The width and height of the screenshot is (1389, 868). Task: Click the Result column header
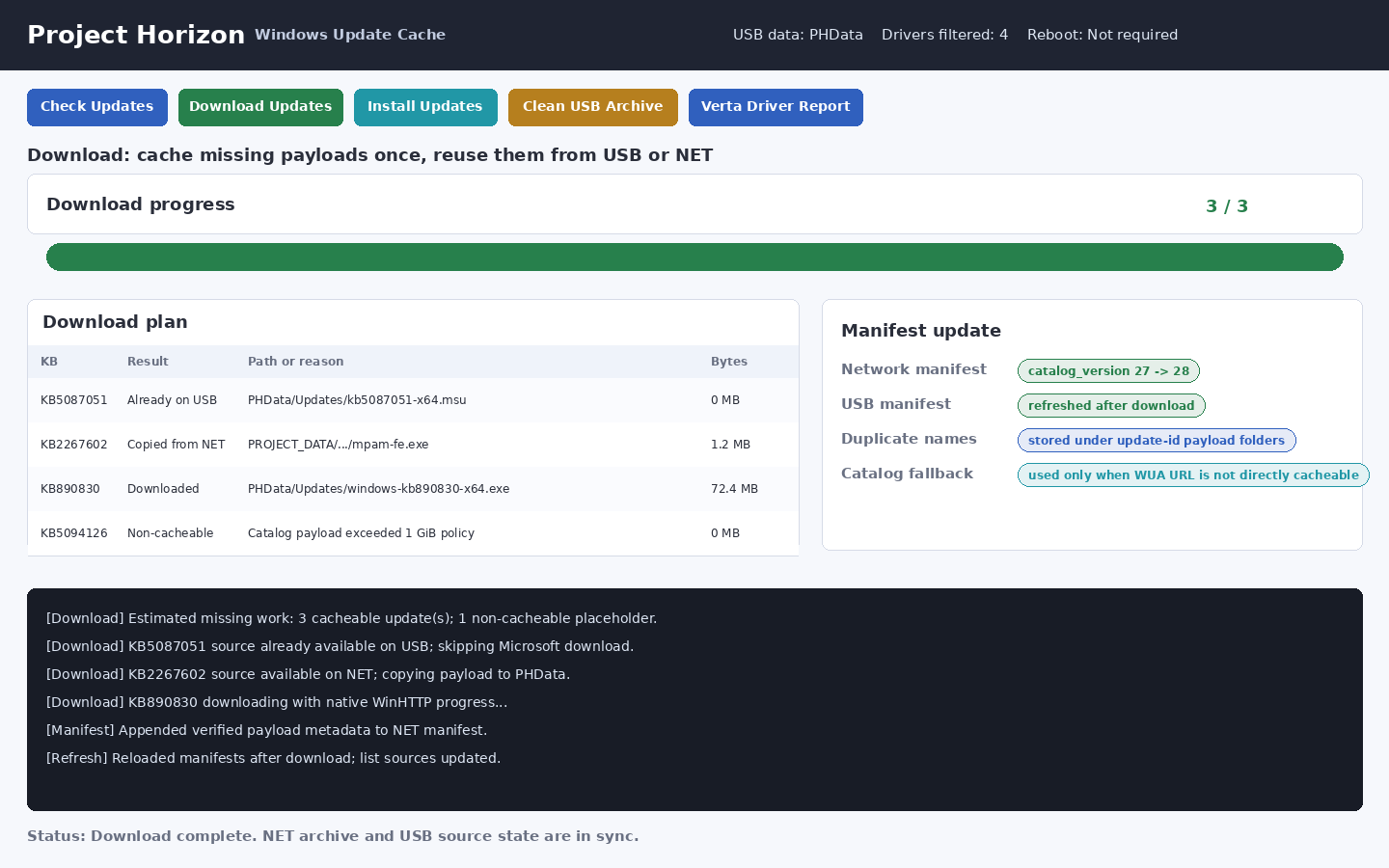pyautogui.click(x=148, y=362)
